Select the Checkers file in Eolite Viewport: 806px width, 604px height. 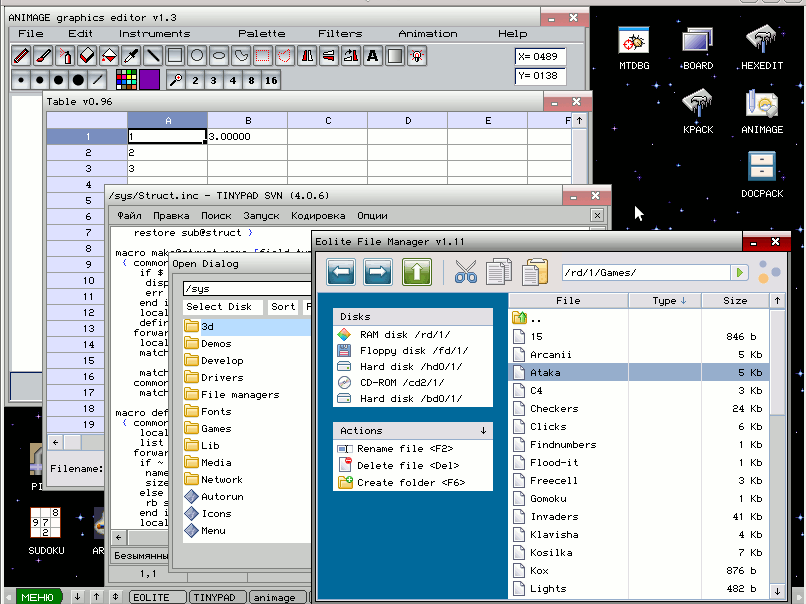(x=639, y=409)
